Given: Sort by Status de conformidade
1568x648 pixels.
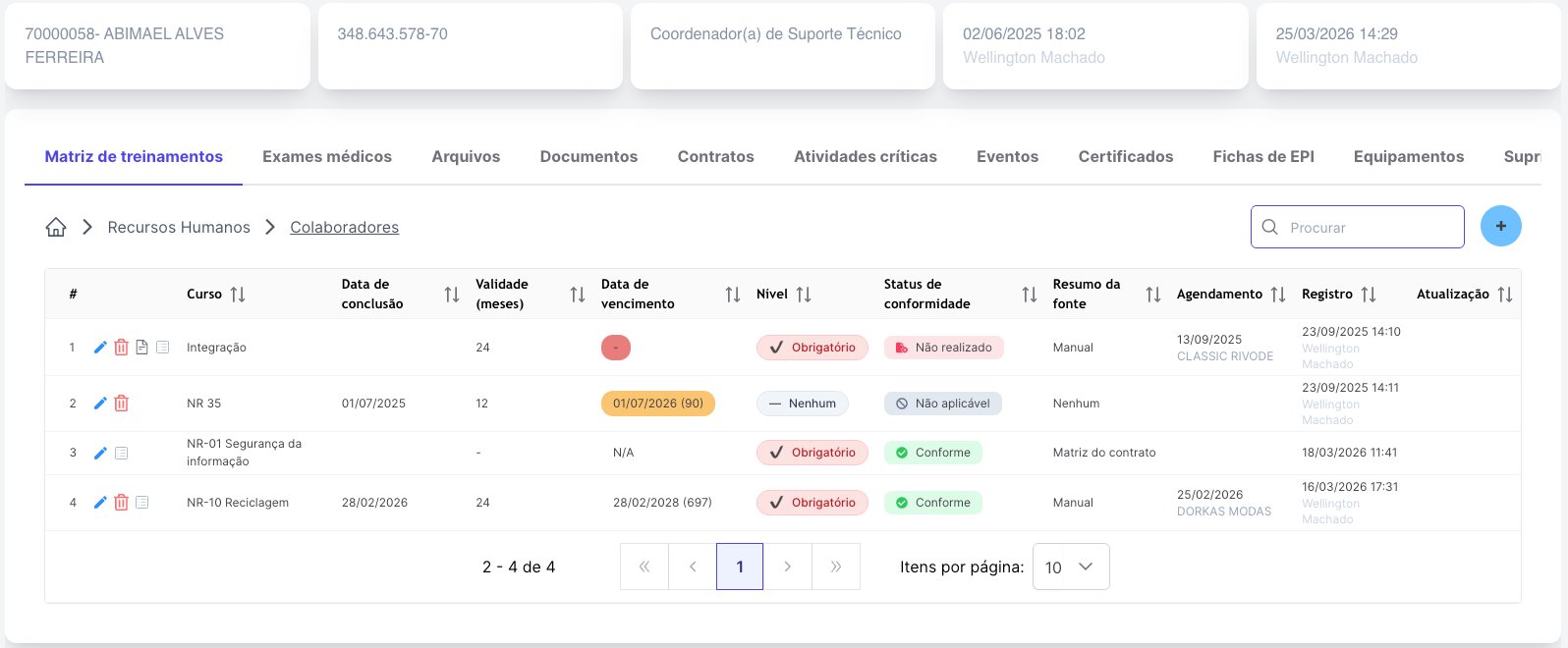Looking at the screenshot, I should pos(1030,295).
